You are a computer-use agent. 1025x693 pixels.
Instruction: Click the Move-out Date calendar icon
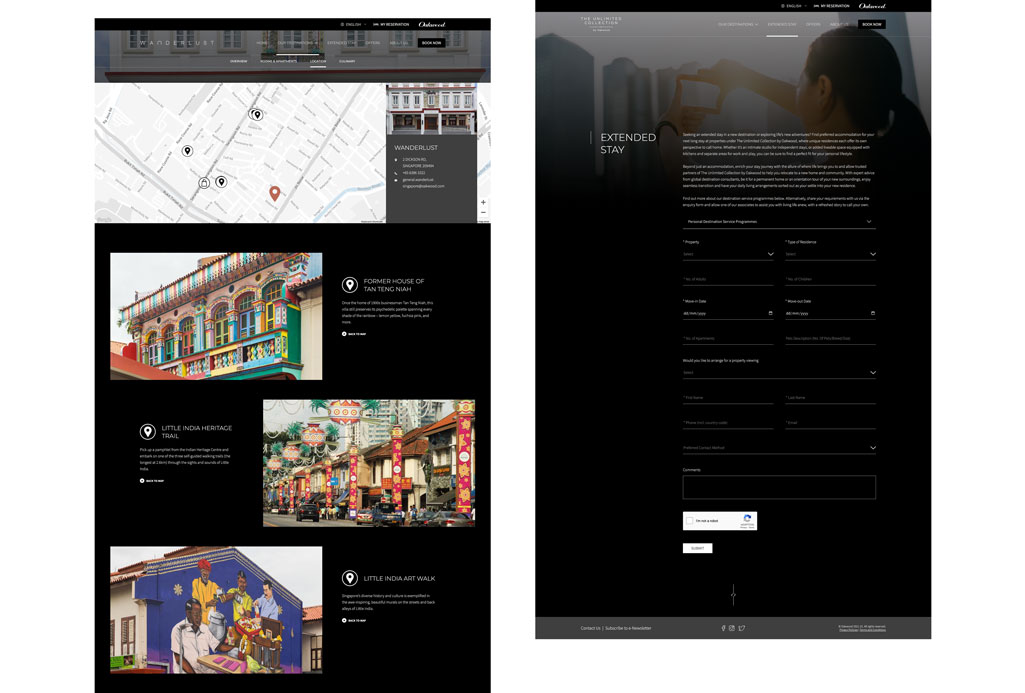tap(873, 313)
